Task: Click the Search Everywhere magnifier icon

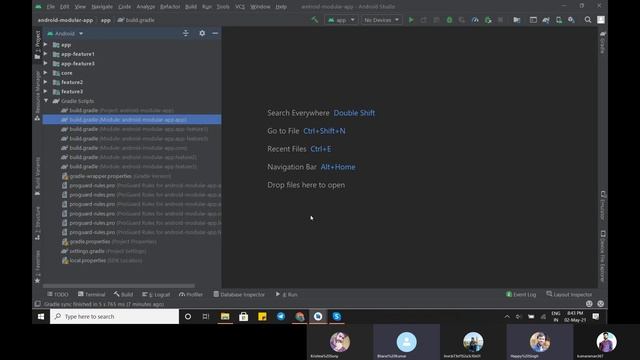Action: coord(588,20)
